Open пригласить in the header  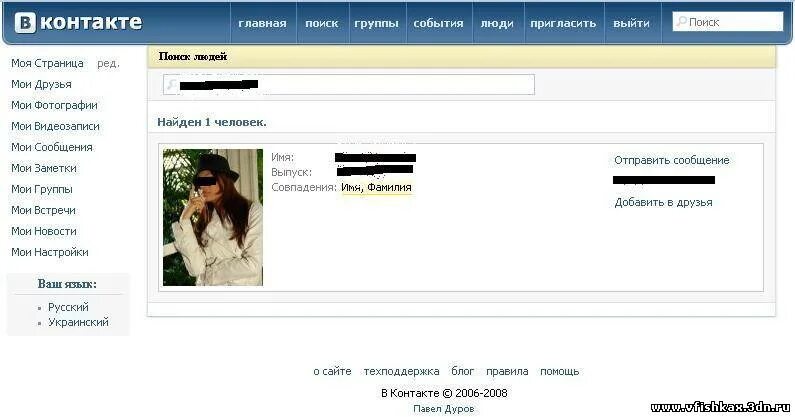click(x=563, y=23)
